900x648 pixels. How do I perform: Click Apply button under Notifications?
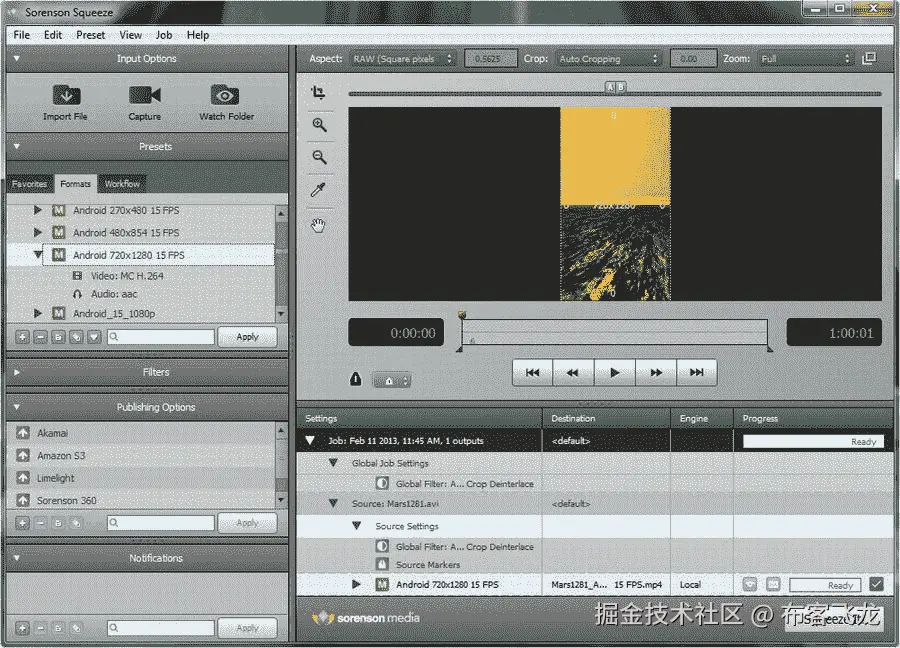[247, 628]
